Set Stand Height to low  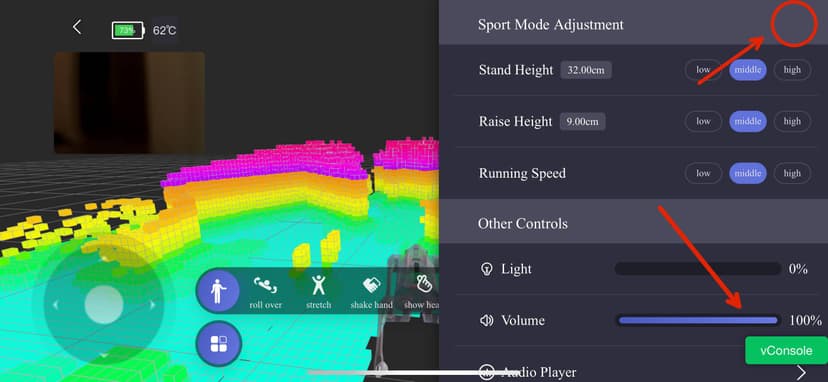click(x=703, y=70)
